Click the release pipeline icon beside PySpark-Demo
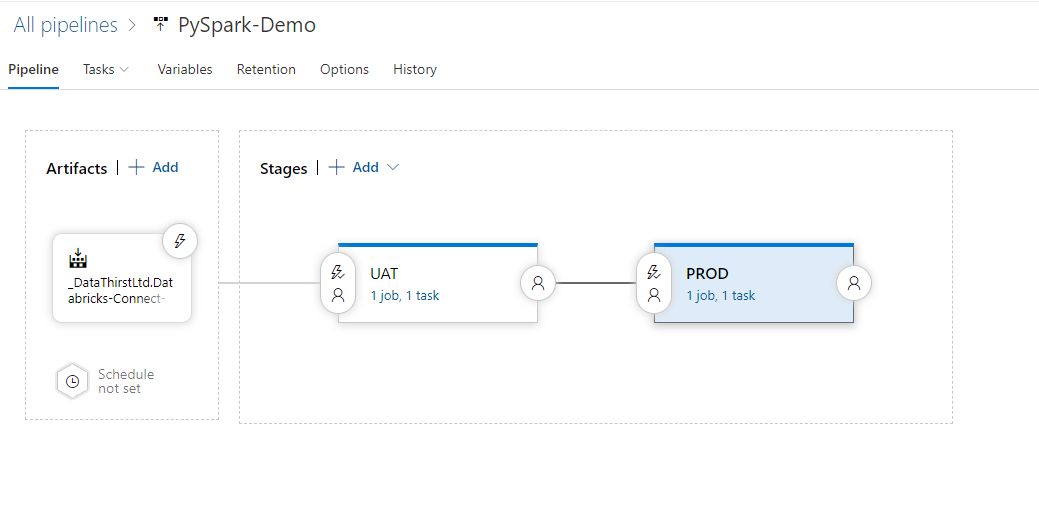 [x=160, y=25]
